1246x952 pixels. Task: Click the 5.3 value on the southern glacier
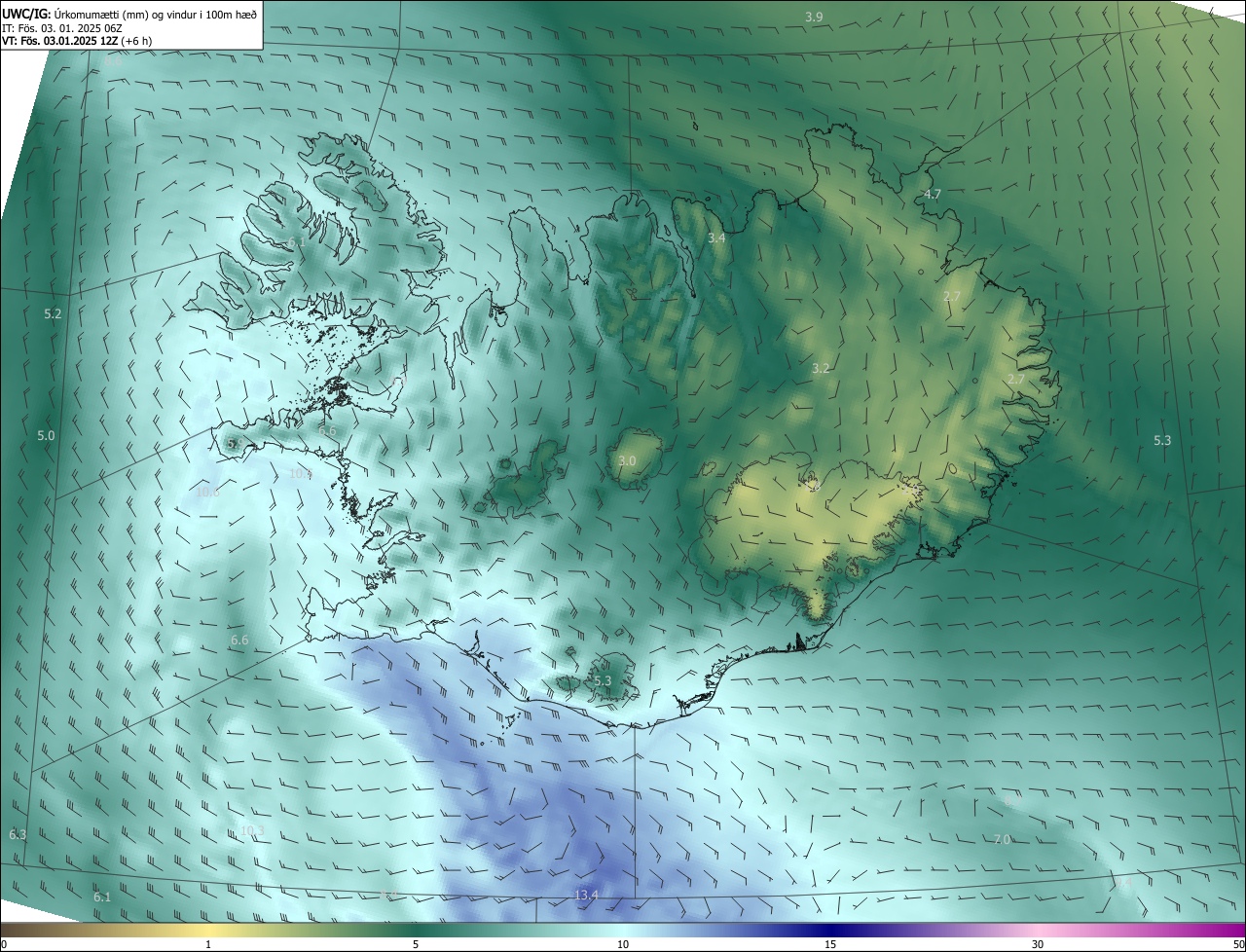602,680
